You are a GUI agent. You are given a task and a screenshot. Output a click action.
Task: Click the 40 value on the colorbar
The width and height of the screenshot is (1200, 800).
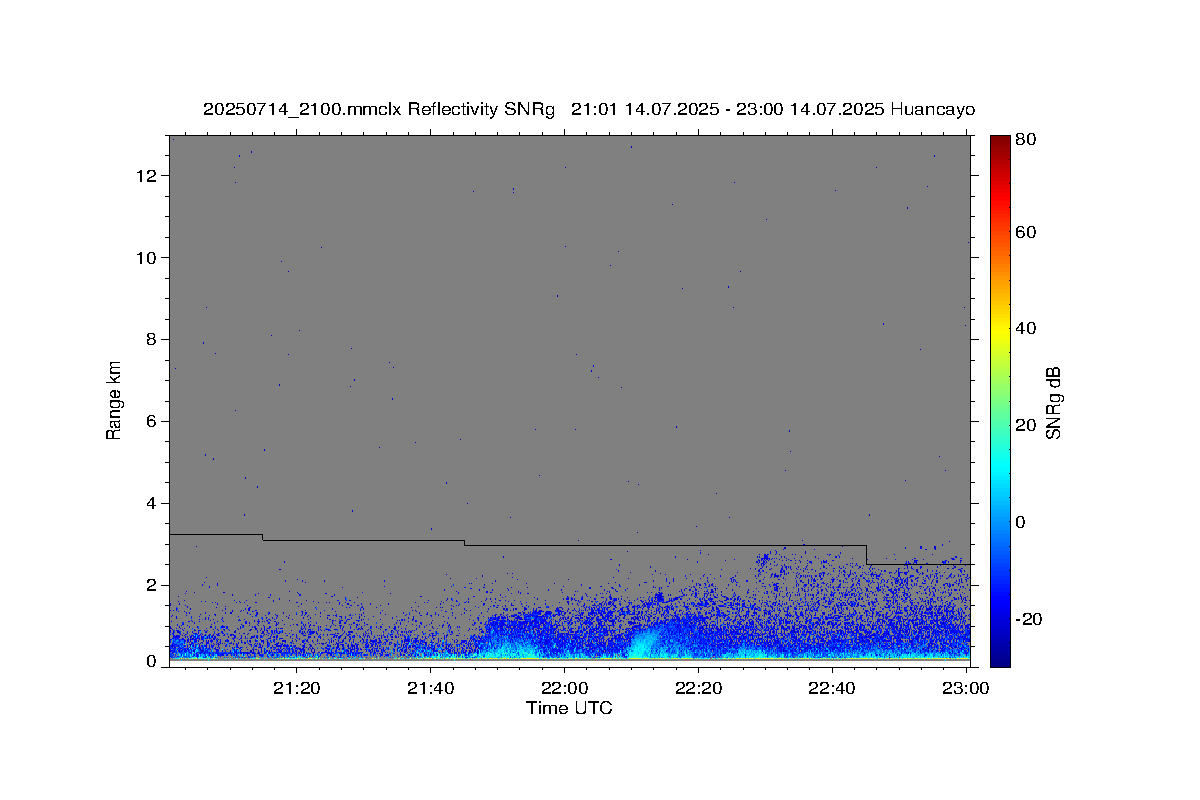point(1025,329)
